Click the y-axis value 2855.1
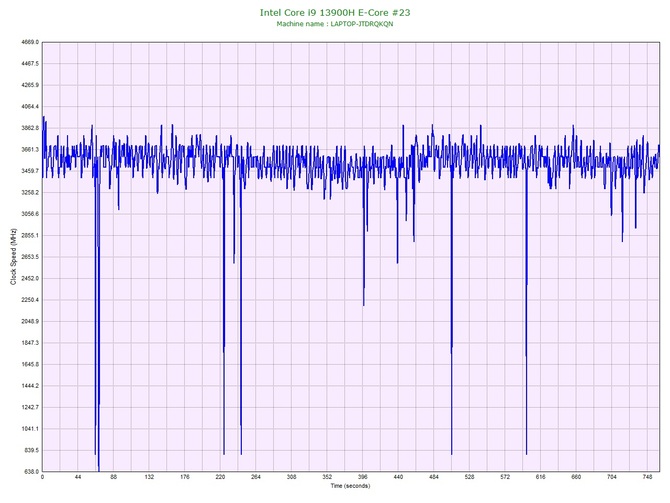The height and width of the screenshot is (503, 670). 30,235
